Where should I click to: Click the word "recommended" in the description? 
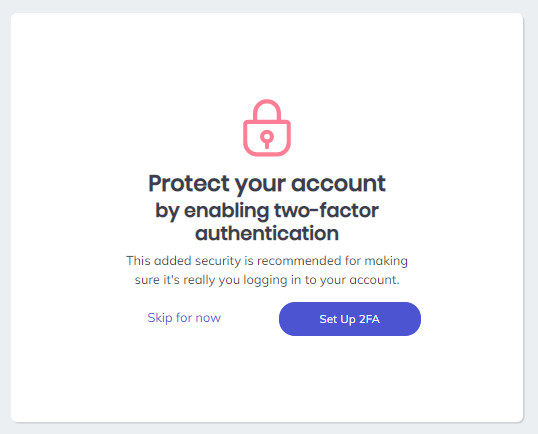(299, 261)
